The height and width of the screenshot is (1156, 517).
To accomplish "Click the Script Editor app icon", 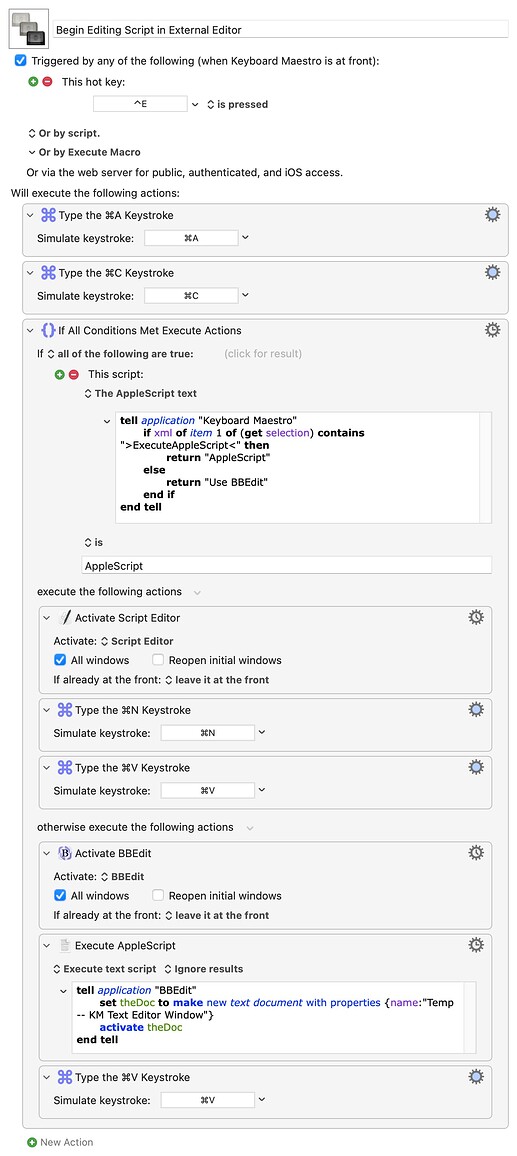I will [65, 618].
